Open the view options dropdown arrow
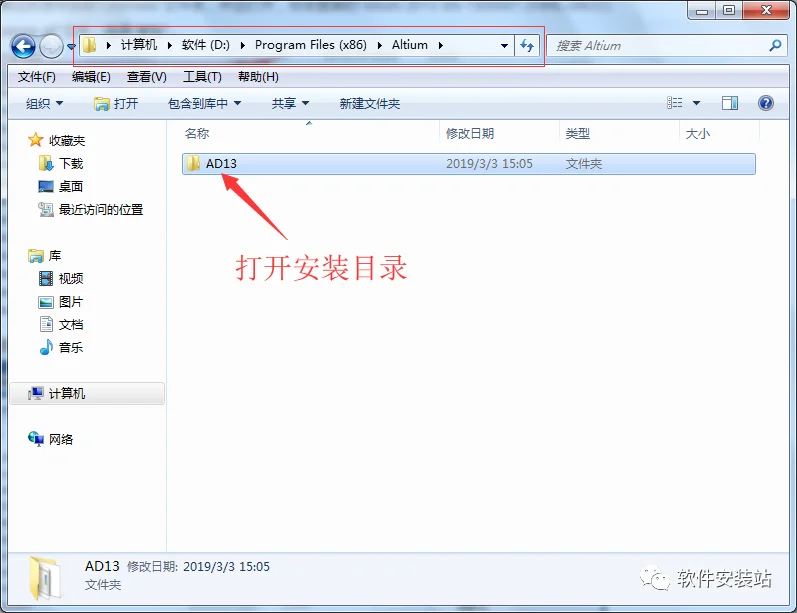 pyautogui.click(x=696, y=103)
